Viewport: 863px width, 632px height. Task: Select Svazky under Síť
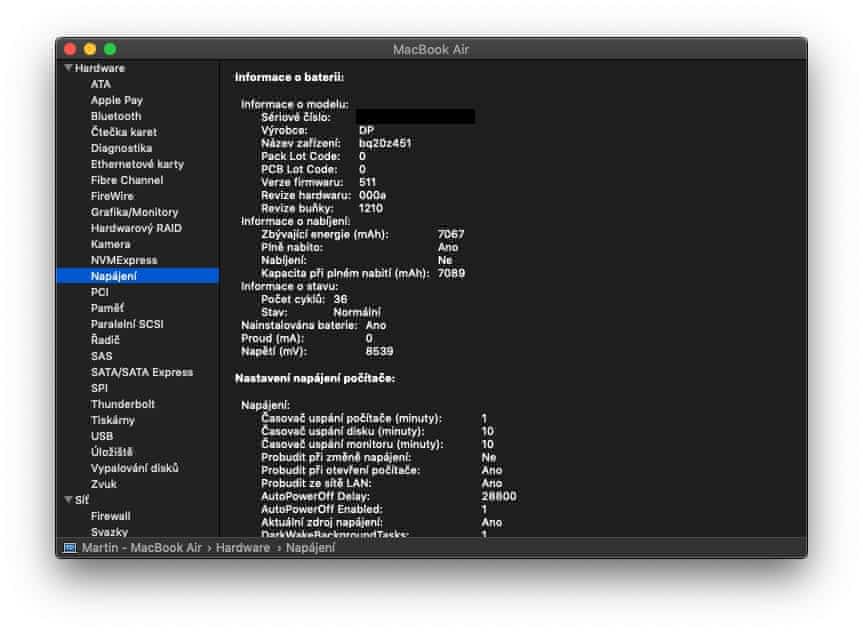click(x=110, y=532)
